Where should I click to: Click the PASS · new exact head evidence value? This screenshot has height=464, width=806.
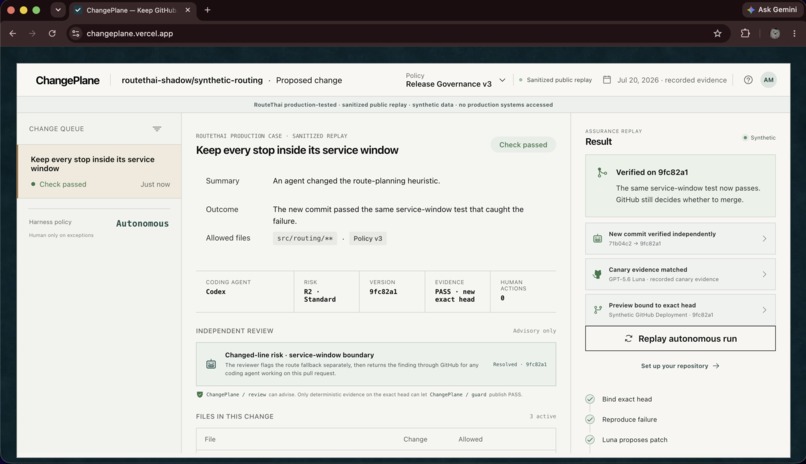(x=455, y=295)
